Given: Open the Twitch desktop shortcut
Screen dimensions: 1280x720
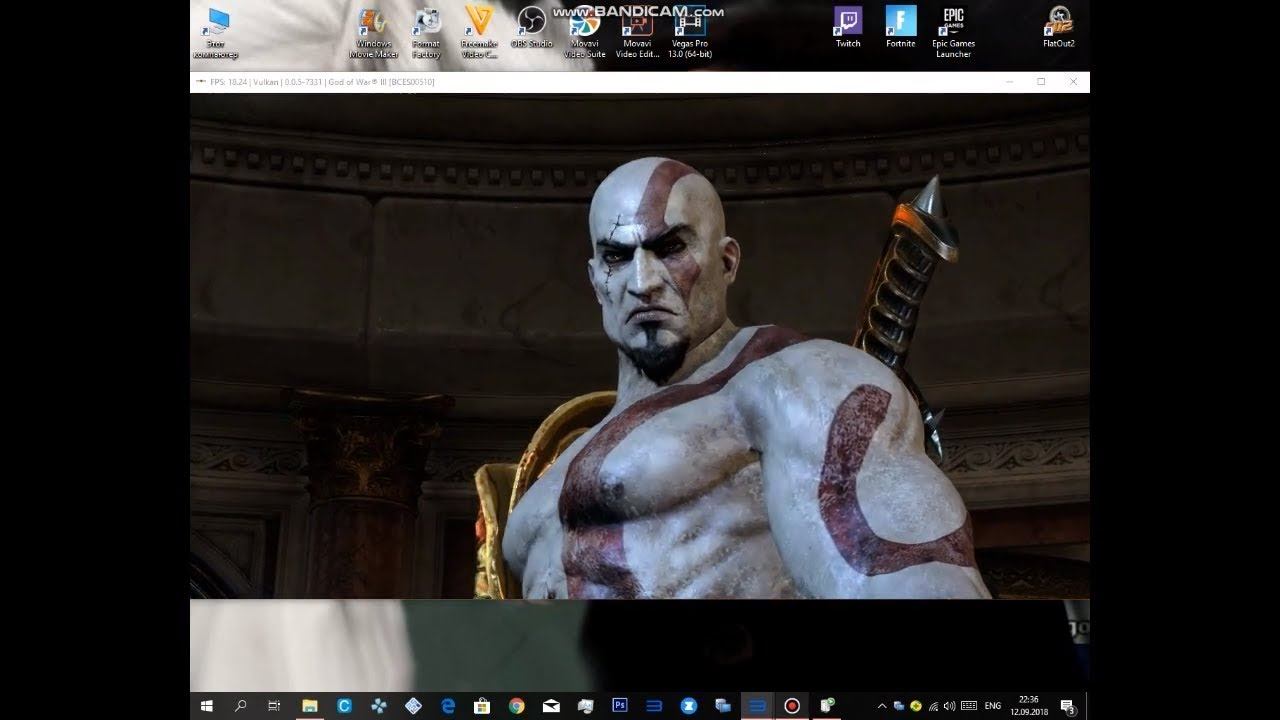Looking at the screenshot, I should pos(848,28).
